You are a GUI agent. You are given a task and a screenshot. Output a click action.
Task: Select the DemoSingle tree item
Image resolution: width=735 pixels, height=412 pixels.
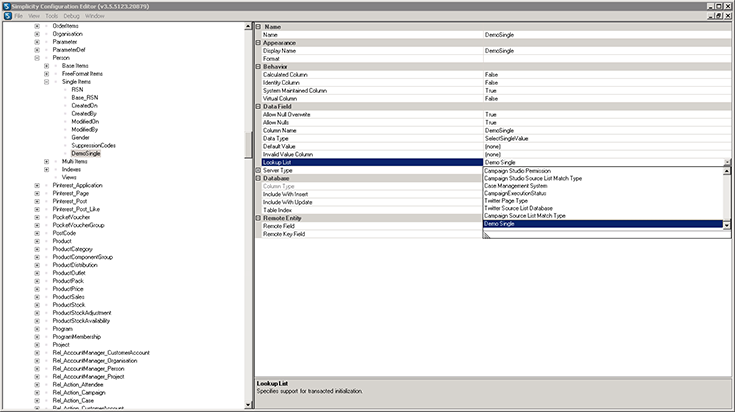(86, 153)
